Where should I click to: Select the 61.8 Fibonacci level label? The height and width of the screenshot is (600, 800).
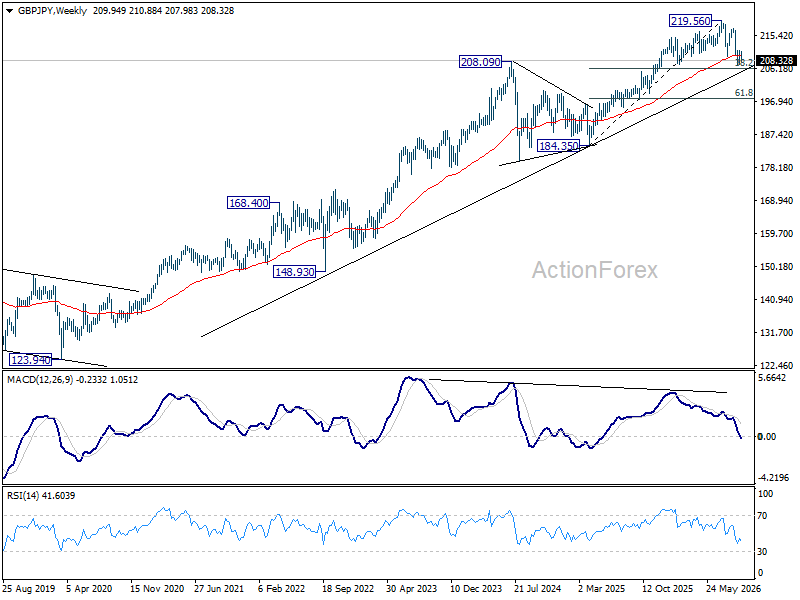(x=743, y=93)
